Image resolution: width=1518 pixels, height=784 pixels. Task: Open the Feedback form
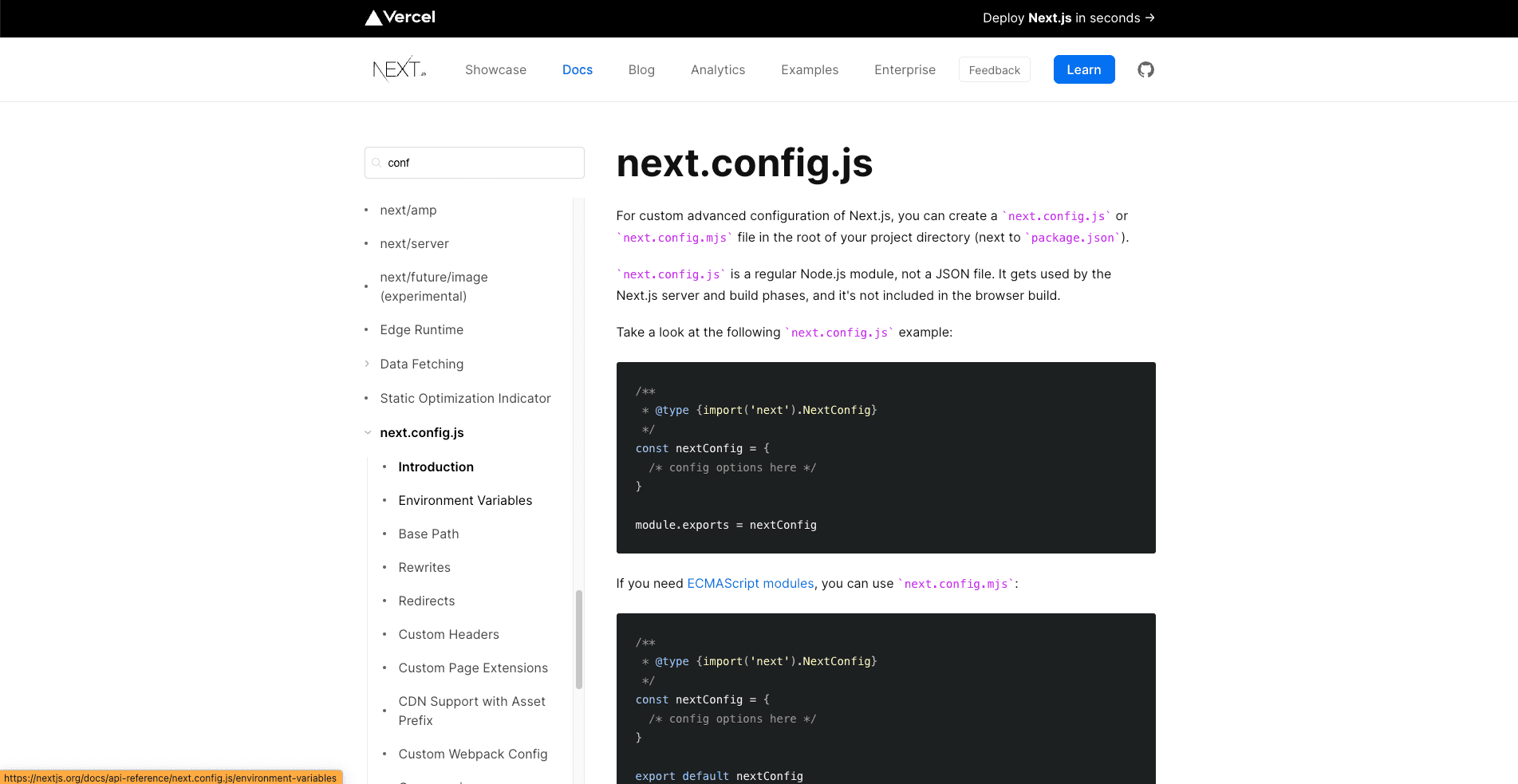click(994, 69)
